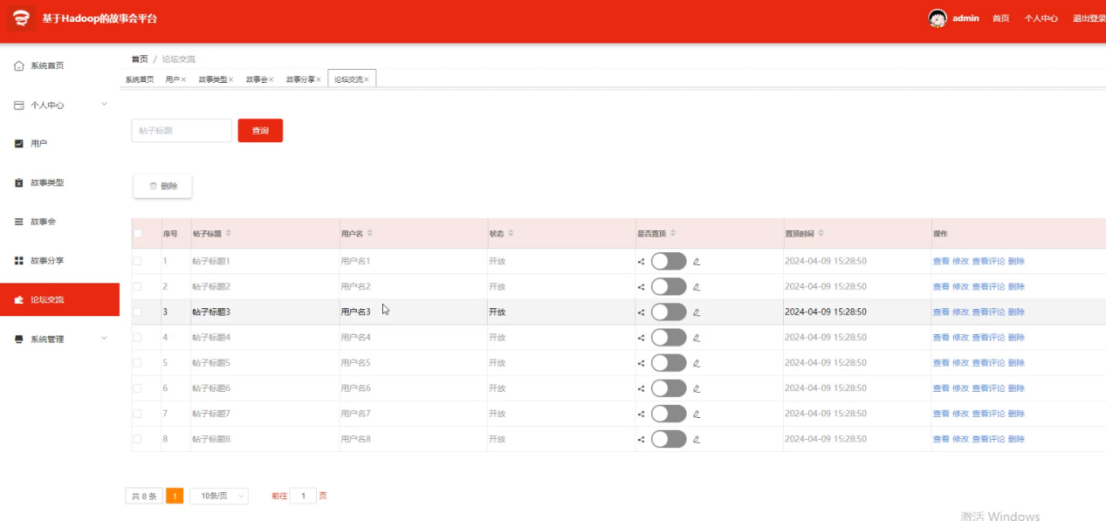The width and height of the screenshot is (1106, 522).
Task: Click the 帖子标题 search input field
Action: coord(181,130)
